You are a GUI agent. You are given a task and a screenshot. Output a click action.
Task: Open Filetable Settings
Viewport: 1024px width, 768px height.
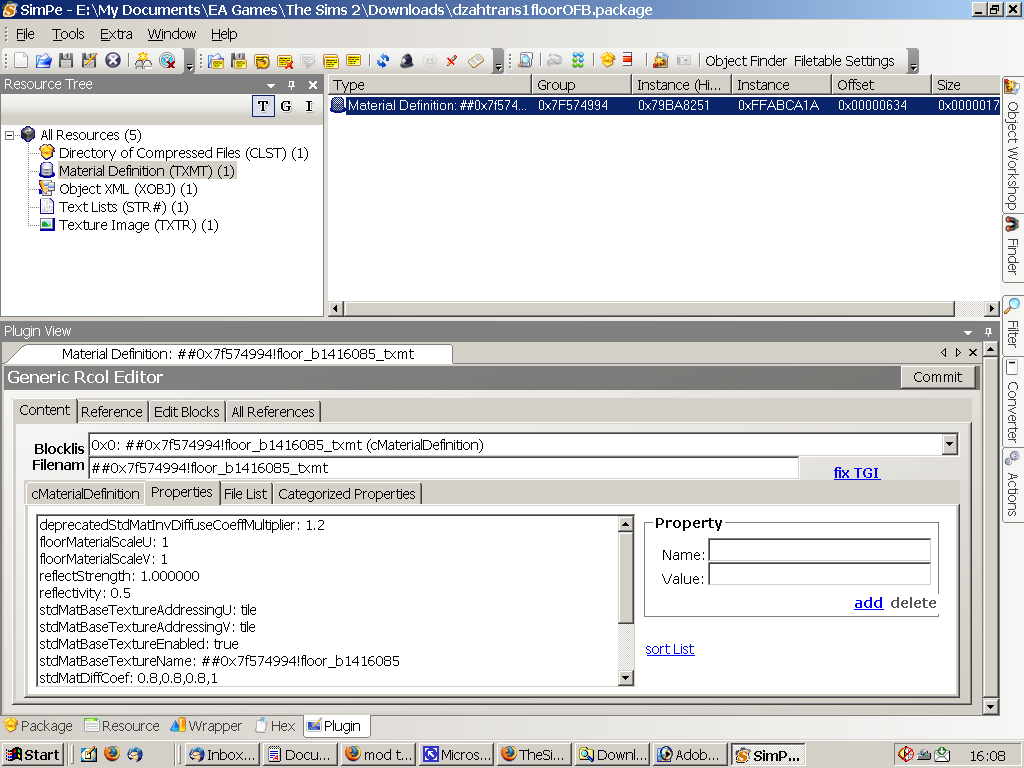[x=844, y=61]
